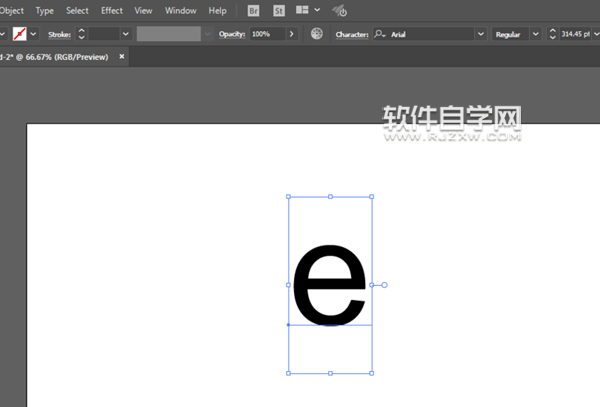Click the opacity 100% field
600x407 pixels.
click(x=267, y=34)
